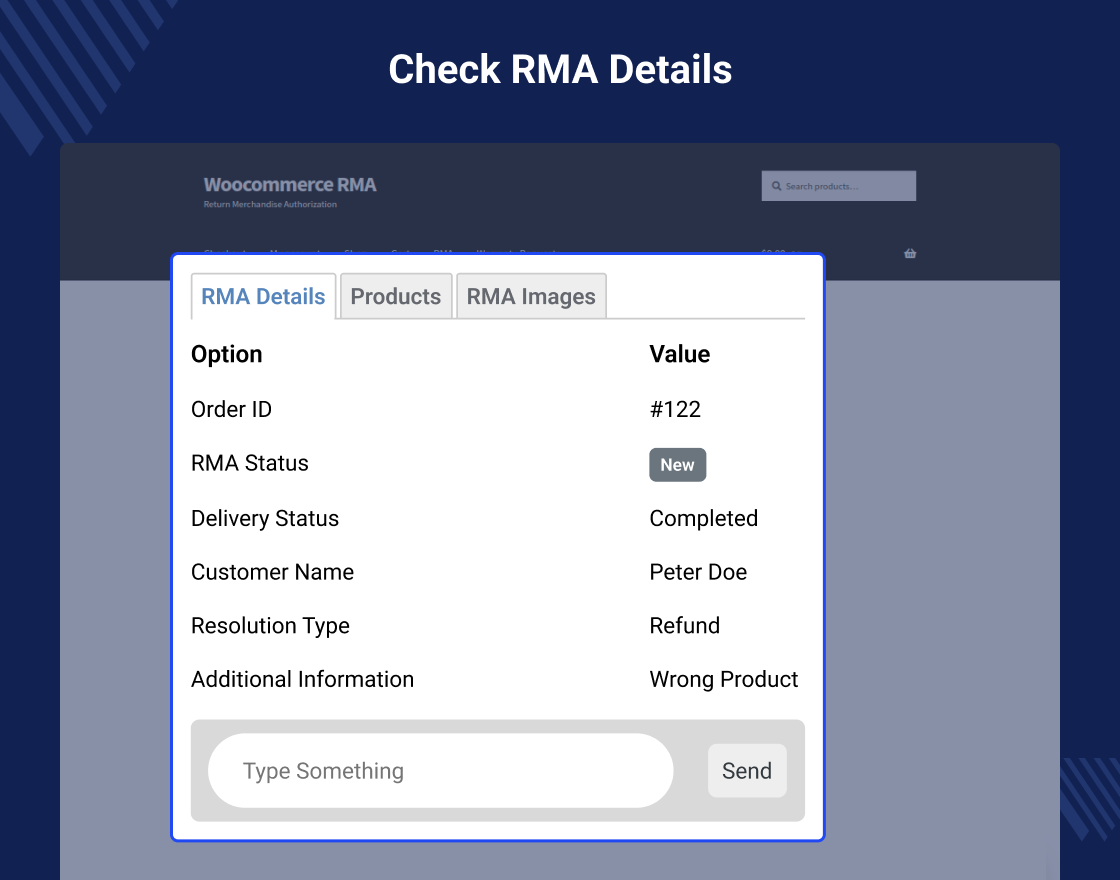Select the Completed delivery status value
Image resolution: width=1120 pixels, height=880 pixels.
click(703, 518)
